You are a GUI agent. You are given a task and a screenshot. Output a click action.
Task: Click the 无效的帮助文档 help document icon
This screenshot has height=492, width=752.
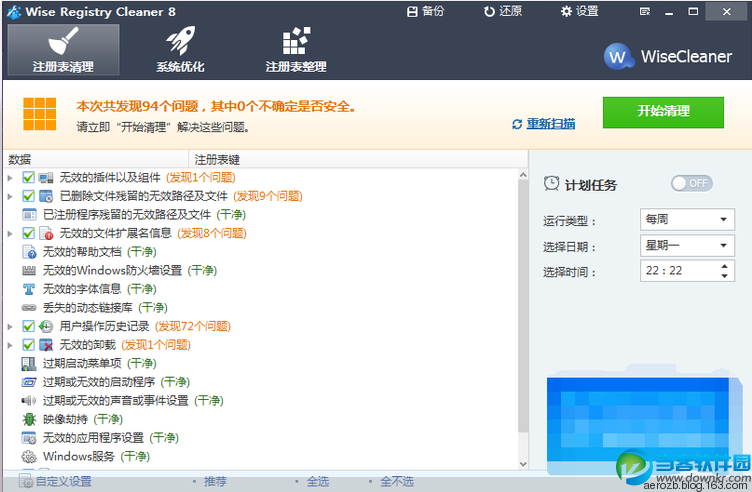pos(29,252)
